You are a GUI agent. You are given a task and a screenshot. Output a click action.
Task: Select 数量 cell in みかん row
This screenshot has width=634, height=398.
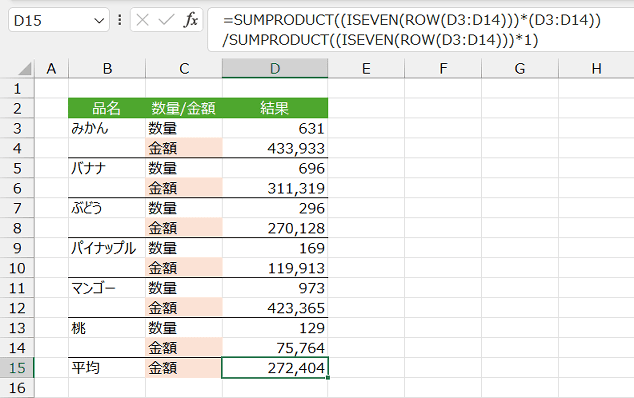(184, 128)
